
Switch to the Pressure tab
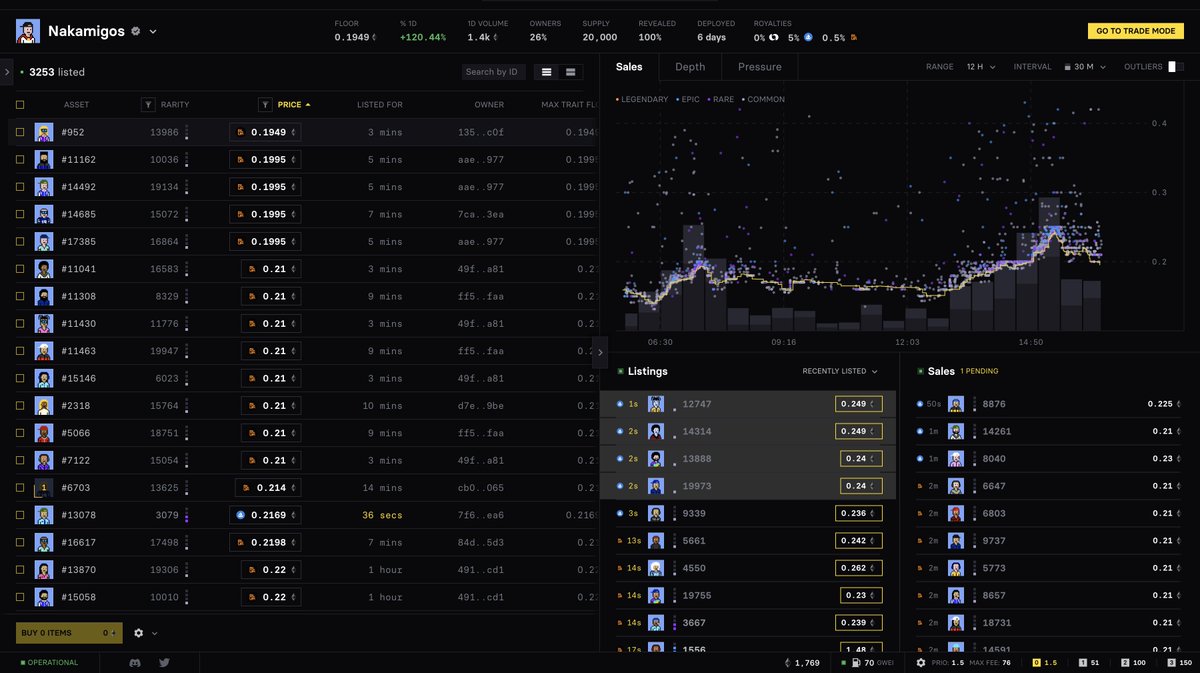[x=760, y=67]
